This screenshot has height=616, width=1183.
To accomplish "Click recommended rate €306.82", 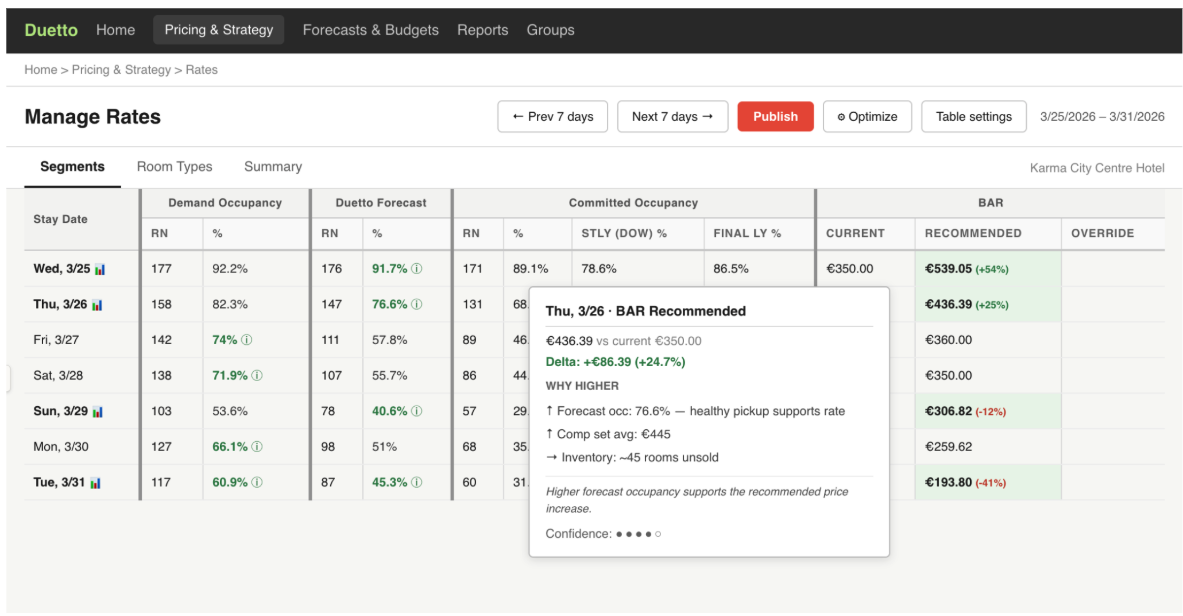I will point(948,411).
